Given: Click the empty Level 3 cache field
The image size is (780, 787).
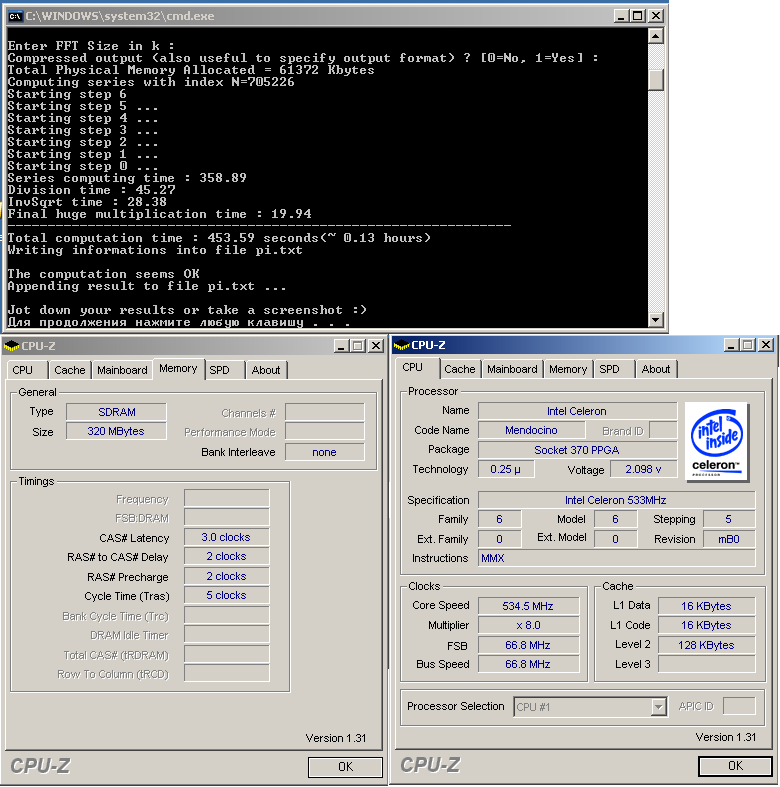Looking at the screenshot, I should tap(707, 664).
